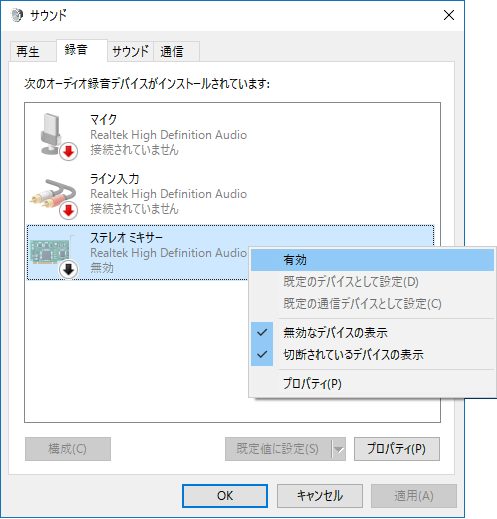Click the キャンセル button
The image size is (497, 519).
pyautogui.click(x=320, y=496)
